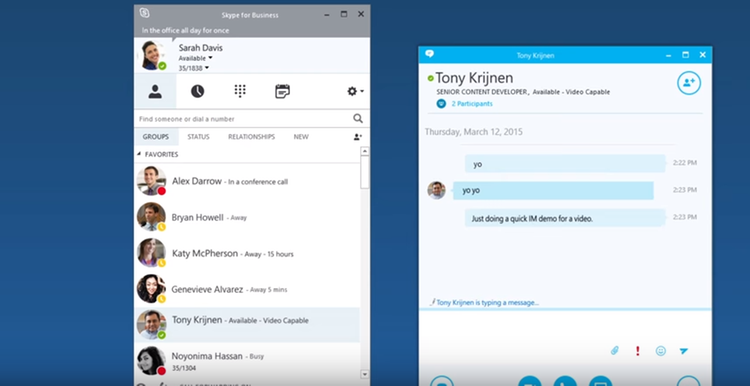Click the 'yo yo' message bubble
This screenshot has height=386, width=750.
coord(553,190)
